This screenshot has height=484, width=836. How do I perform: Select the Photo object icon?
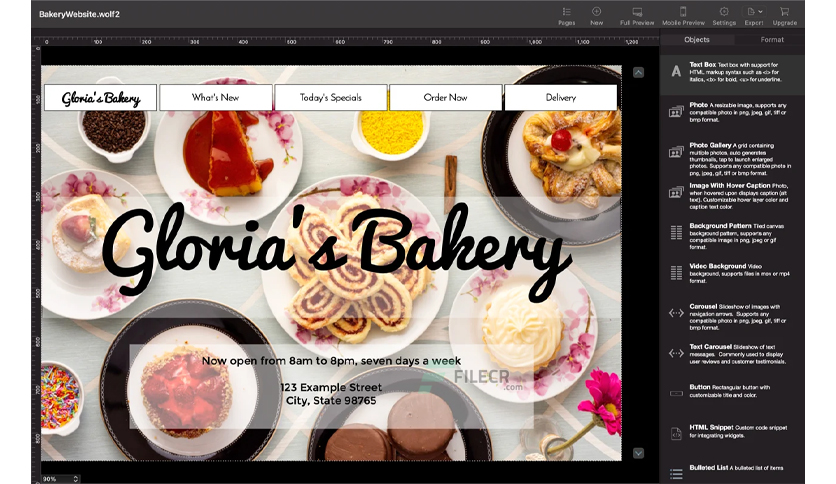(x=676, y=112)
